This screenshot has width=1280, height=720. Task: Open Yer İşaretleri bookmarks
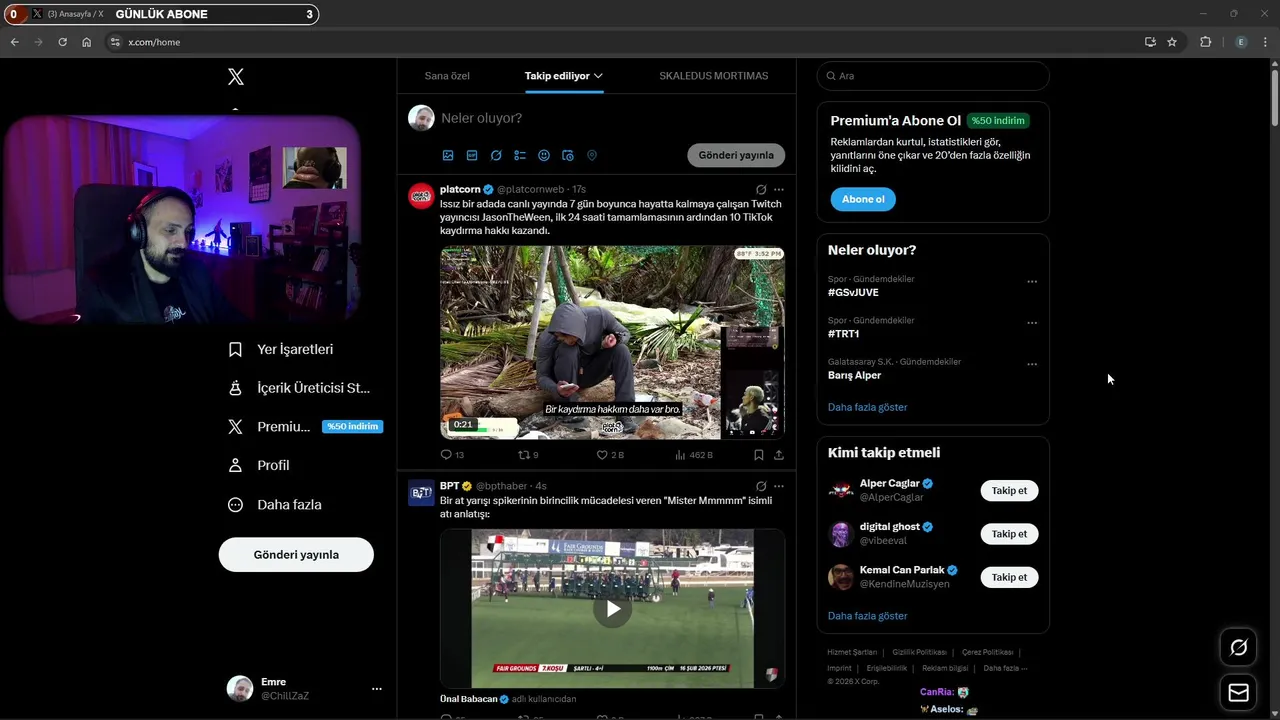click(x=281, y=349)
